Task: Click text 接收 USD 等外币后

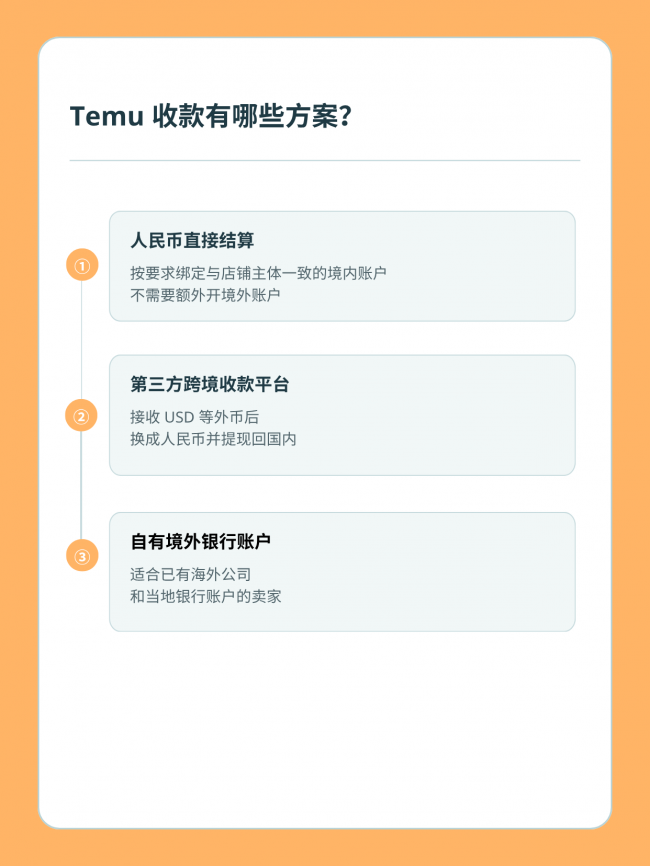Action: pos(194,417)
